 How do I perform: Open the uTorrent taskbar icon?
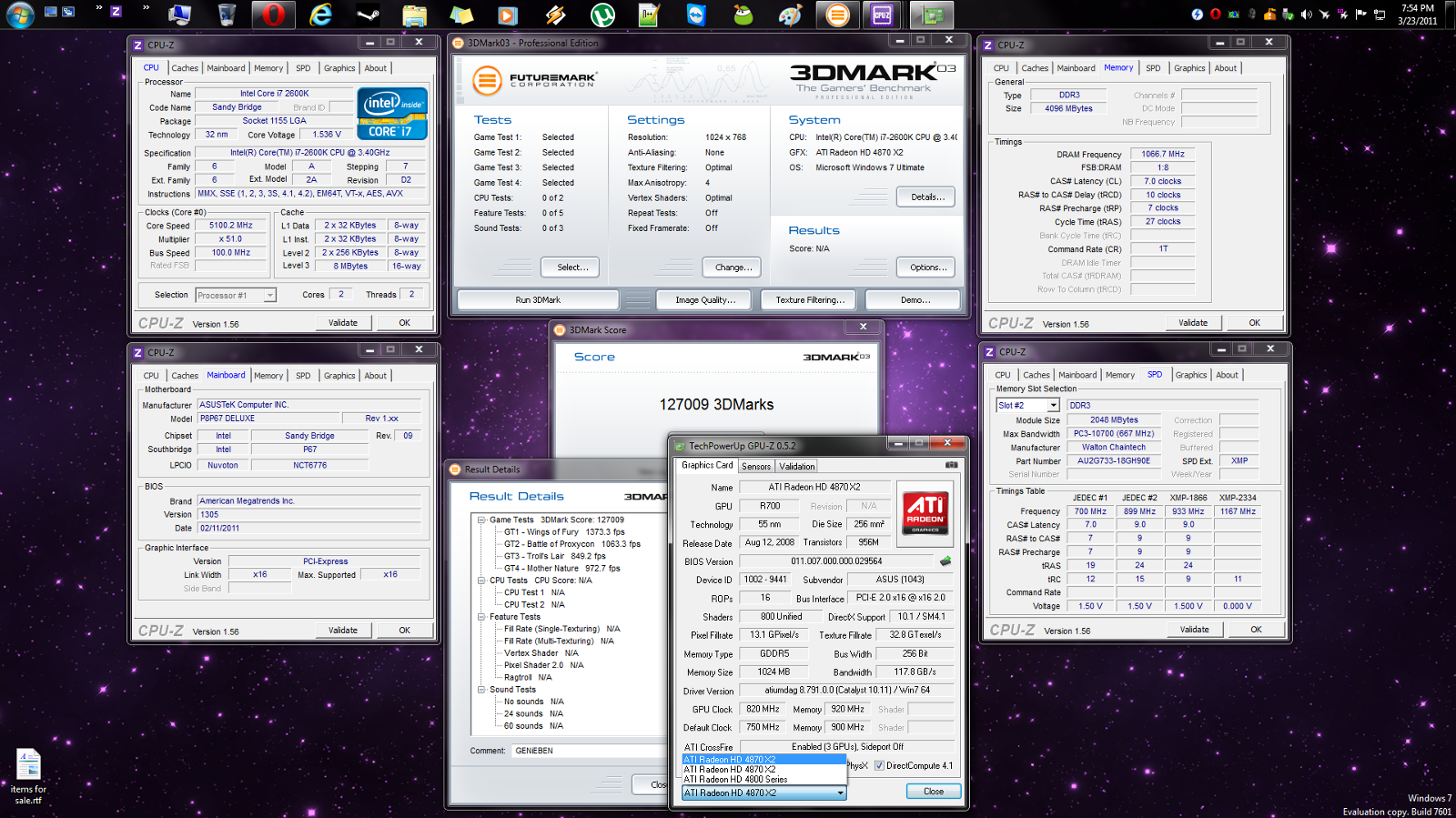(x=602, y=15)
